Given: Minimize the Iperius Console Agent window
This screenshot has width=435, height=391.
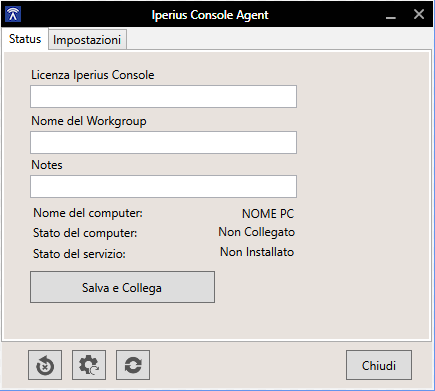Looking at the screenshot, I should coord(391,15).
